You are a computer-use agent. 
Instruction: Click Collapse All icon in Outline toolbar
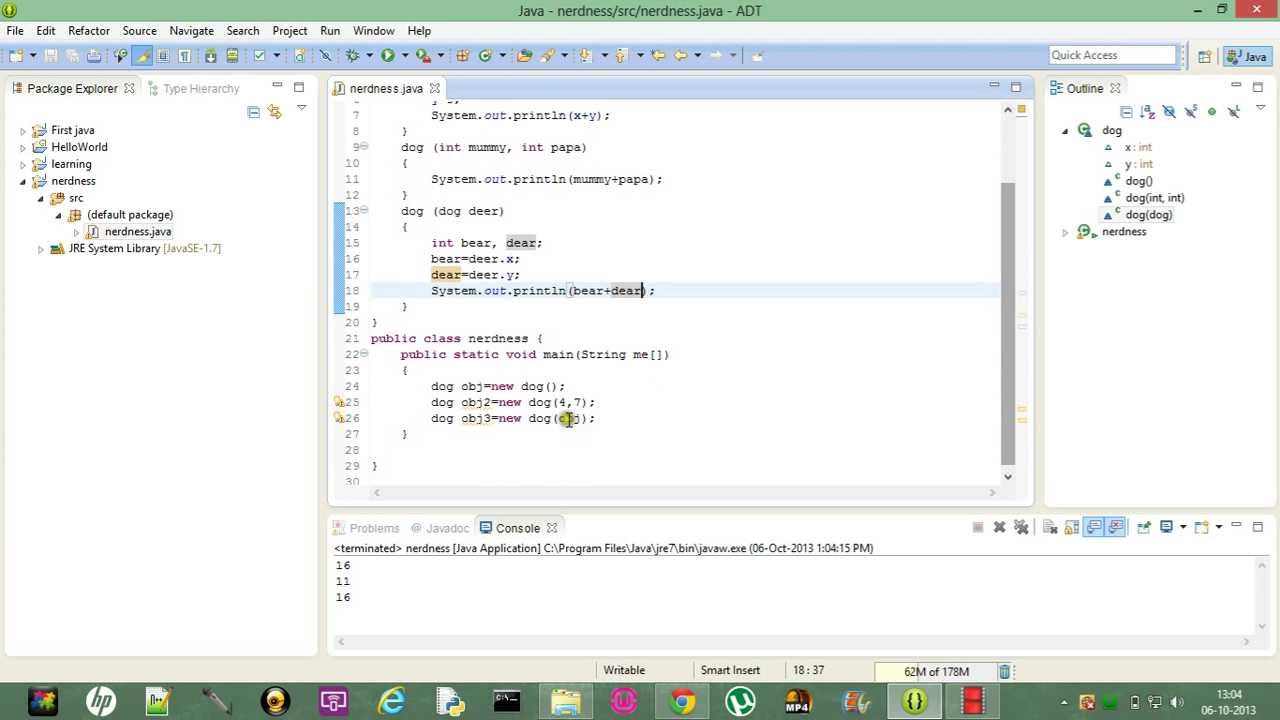[x=1126, y=111]
